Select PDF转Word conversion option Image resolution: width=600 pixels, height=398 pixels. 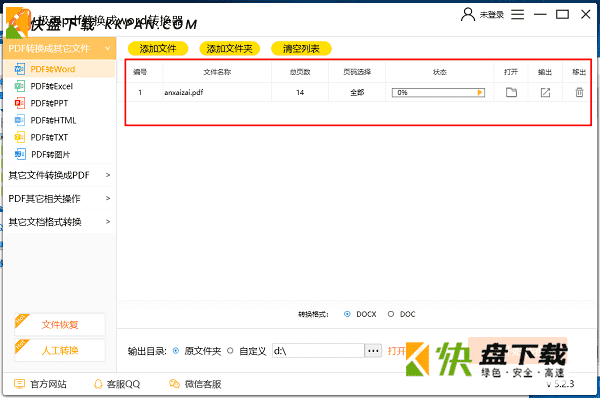point(59,69)
